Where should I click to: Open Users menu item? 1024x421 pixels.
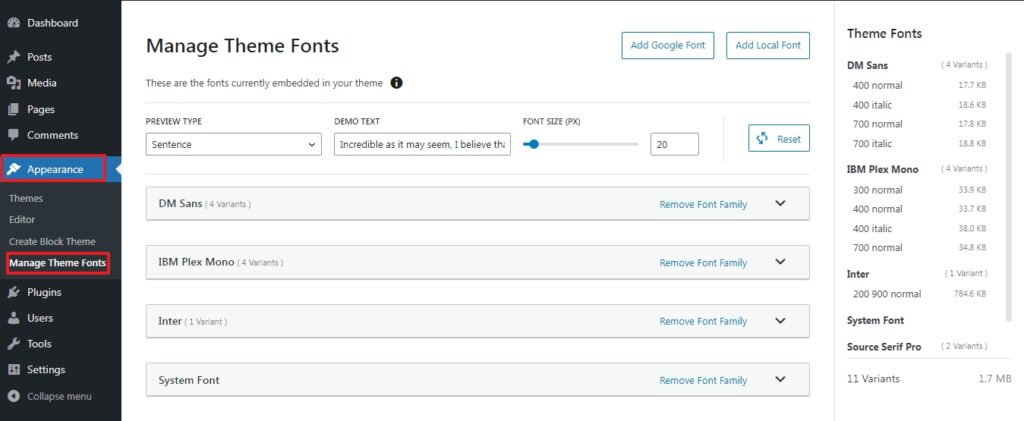click(40, 318)
